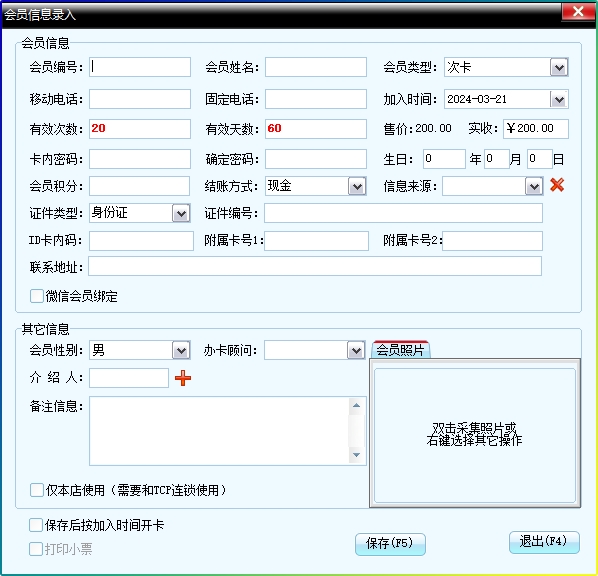Viewport: 598px width, 576px height.
Task: Close the 会员信息录入 dialog window
Action: [x=578, y=11]
